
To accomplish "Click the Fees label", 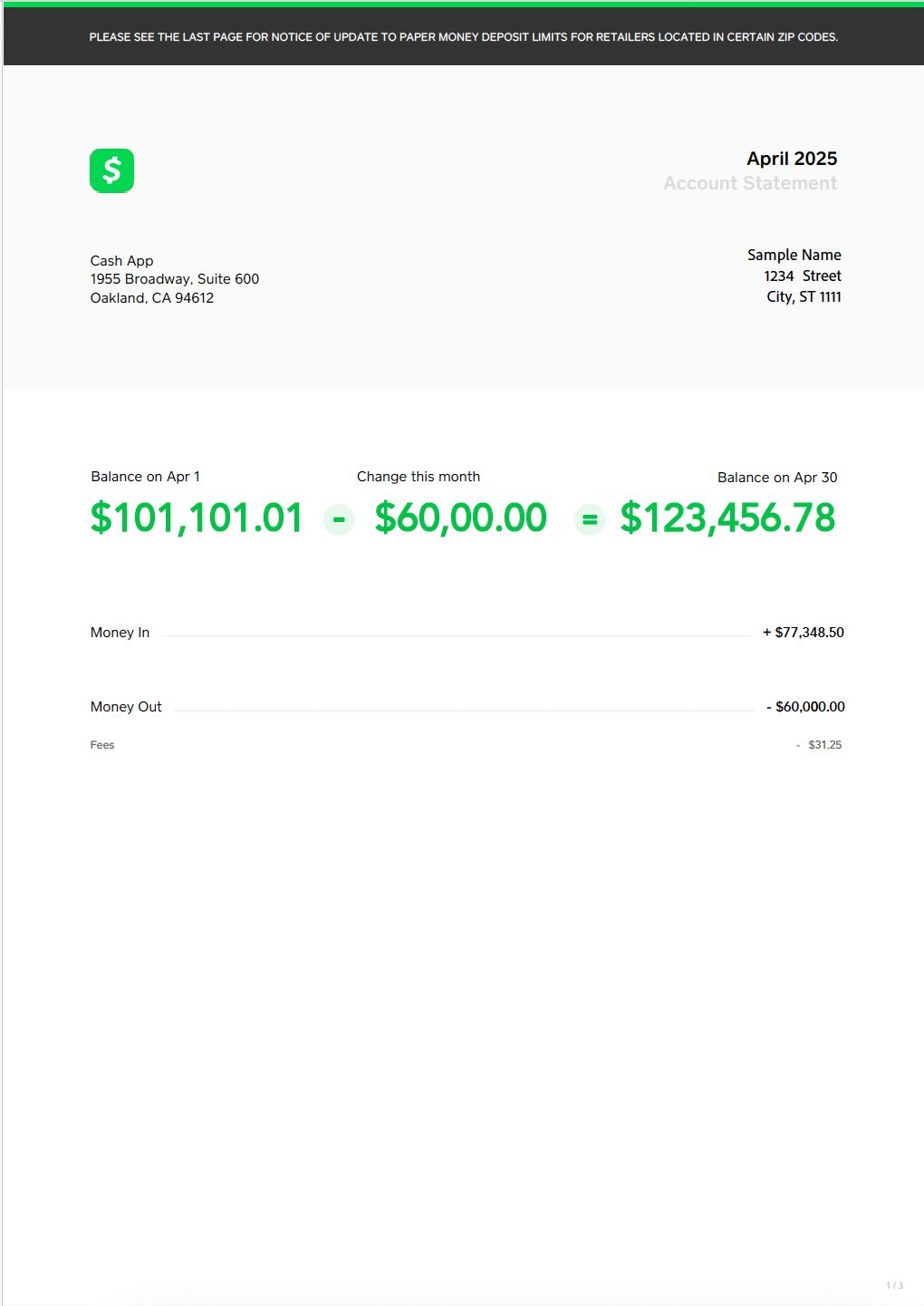I will 102,745.
